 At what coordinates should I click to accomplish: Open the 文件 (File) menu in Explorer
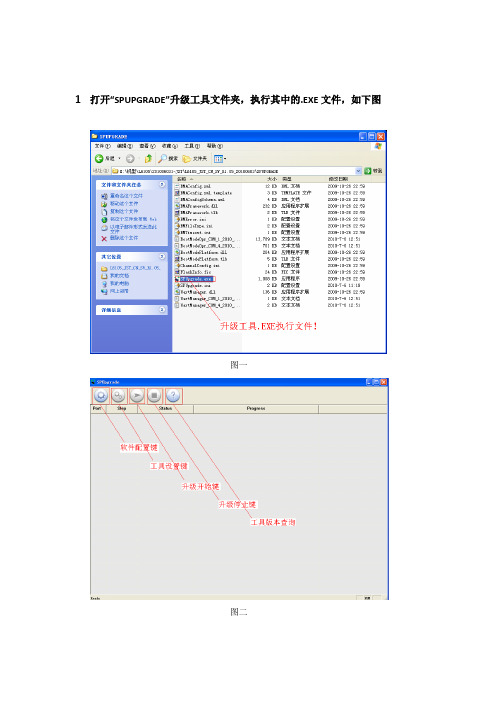(x=102, y=146)
